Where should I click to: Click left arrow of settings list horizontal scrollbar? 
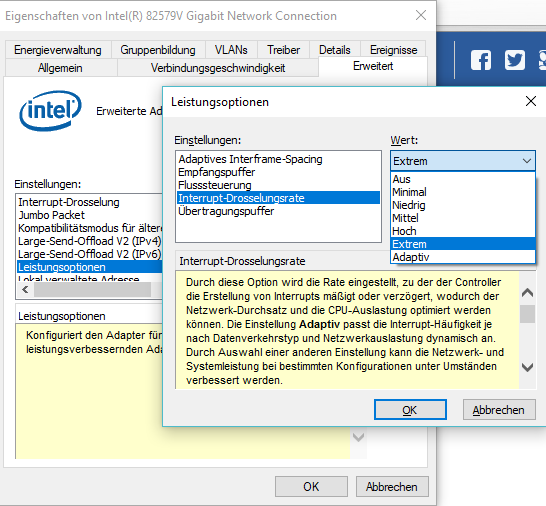25,290
